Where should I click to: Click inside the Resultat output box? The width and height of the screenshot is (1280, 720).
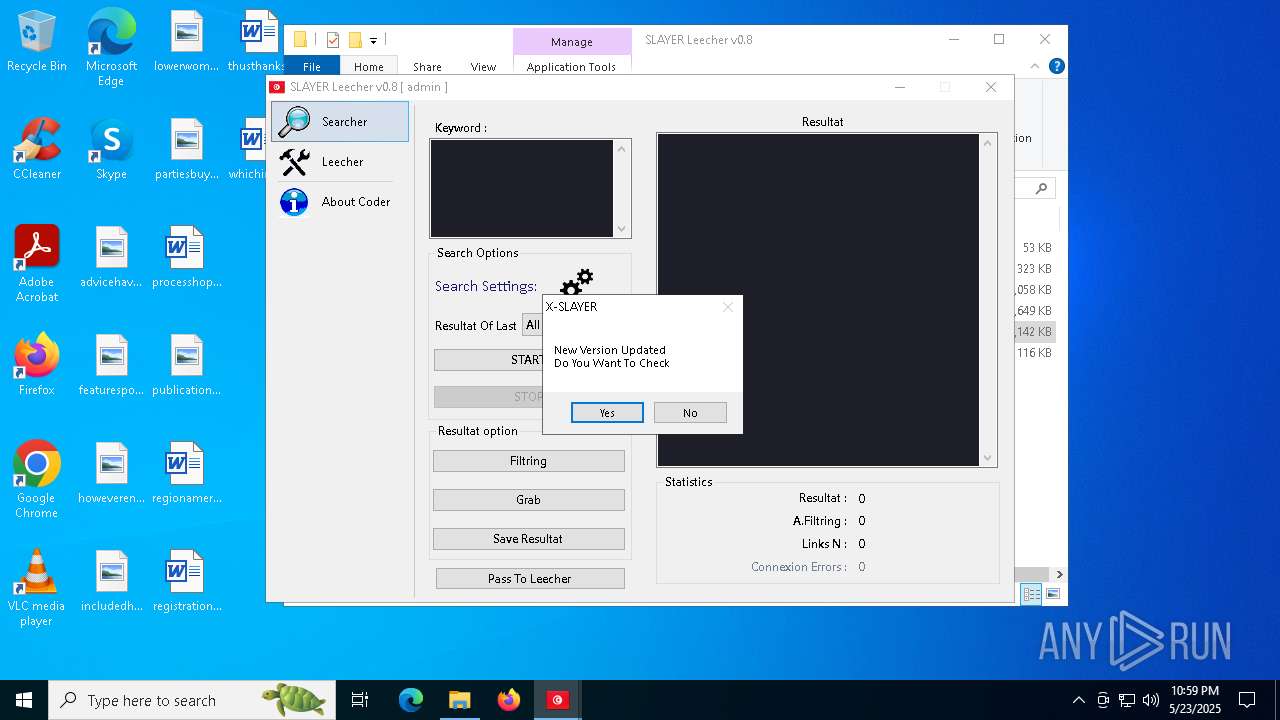tap(817, 299)
